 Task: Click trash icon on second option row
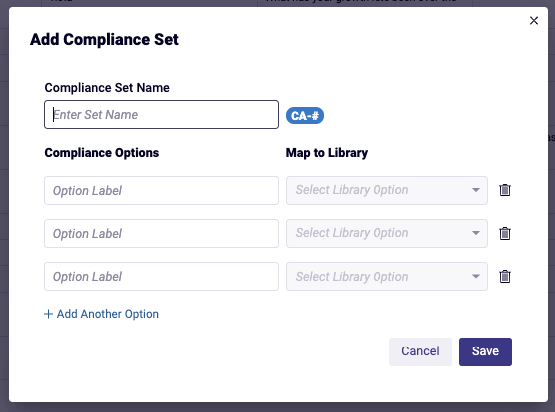coord(505,233)
